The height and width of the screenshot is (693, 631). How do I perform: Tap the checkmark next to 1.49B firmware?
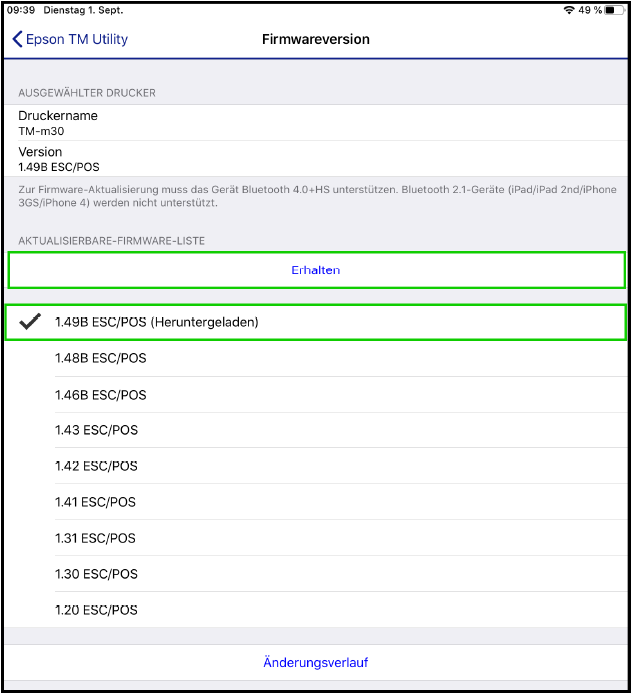30,322
